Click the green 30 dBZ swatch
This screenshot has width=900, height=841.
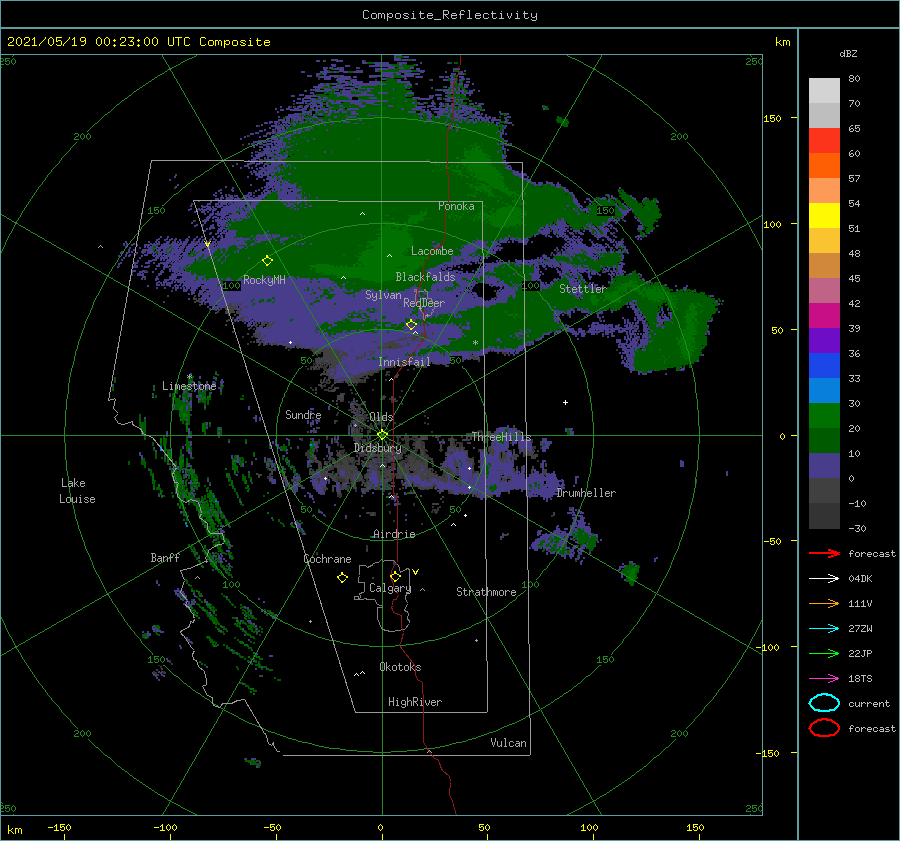[x=824, y=415]
